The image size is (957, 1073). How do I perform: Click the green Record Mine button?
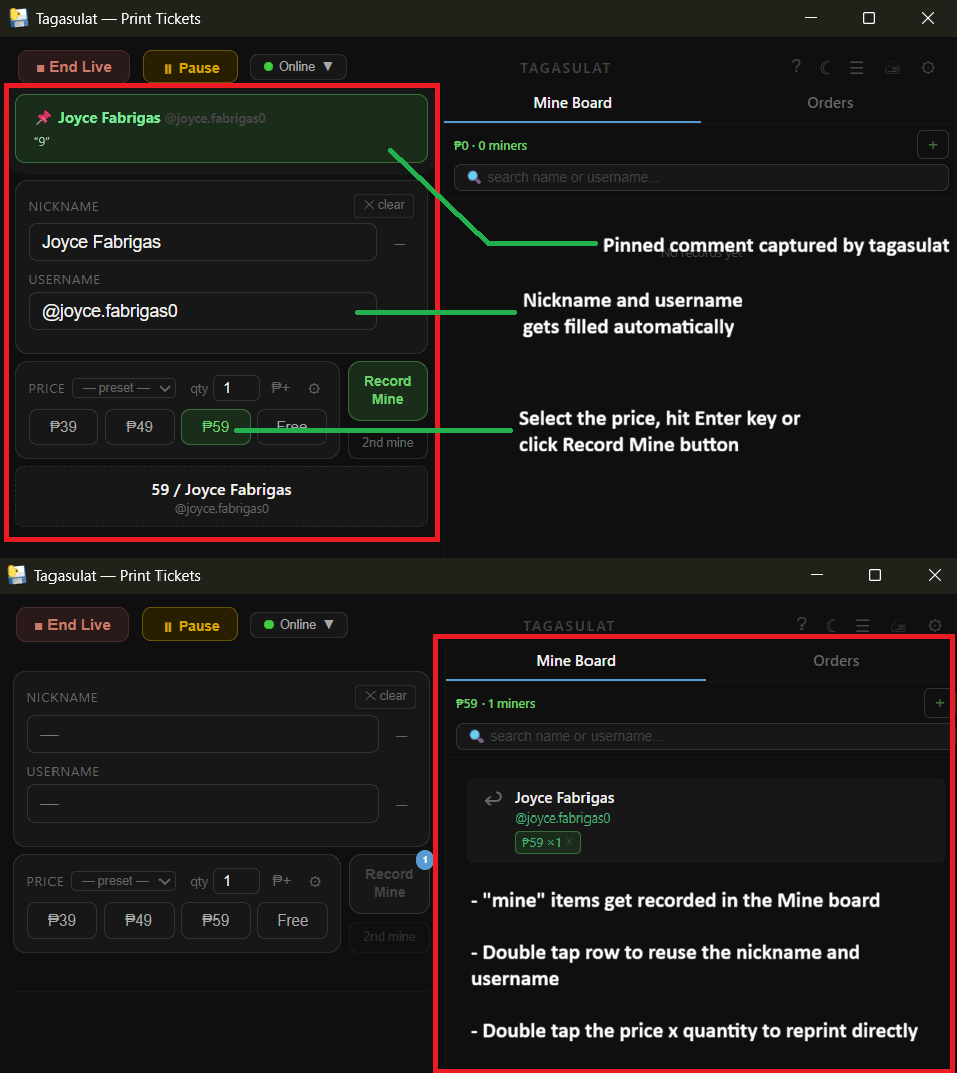coord(387,390)
